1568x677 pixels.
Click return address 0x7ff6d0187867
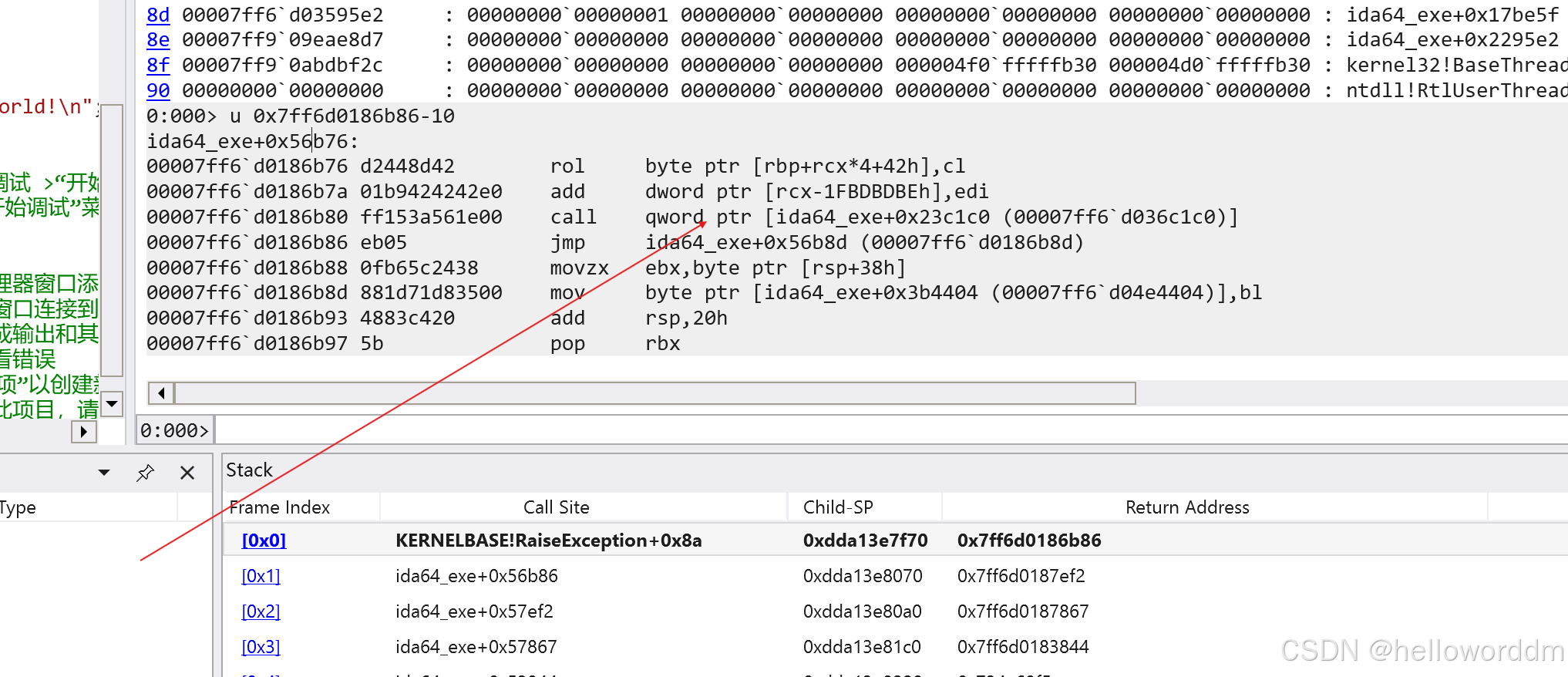click(1023, 611)
